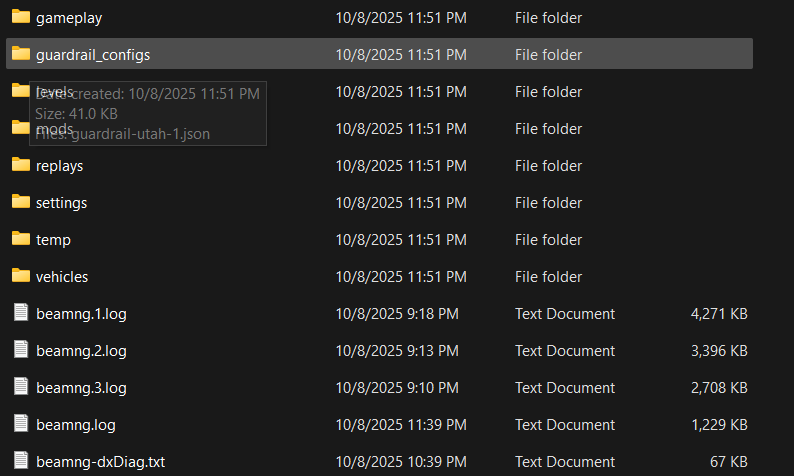Click the guardrail_configs folder icon
This screenshot has height=476, width=794.
(21, 54)
